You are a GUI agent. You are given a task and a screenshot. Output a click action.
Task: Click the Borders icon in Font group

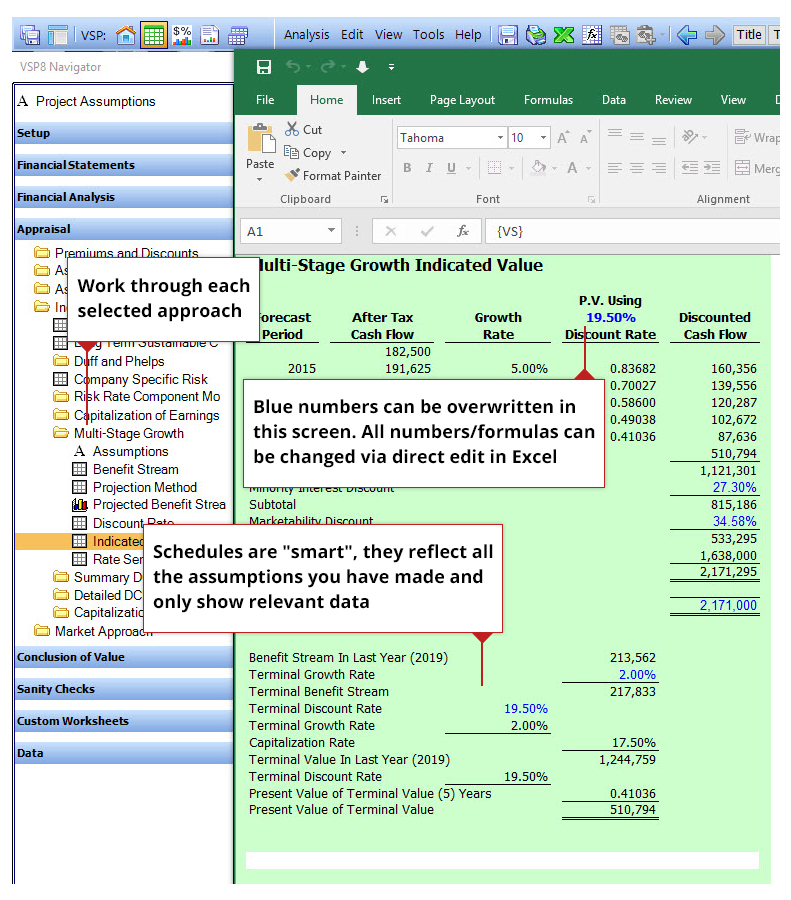[494, 168]
